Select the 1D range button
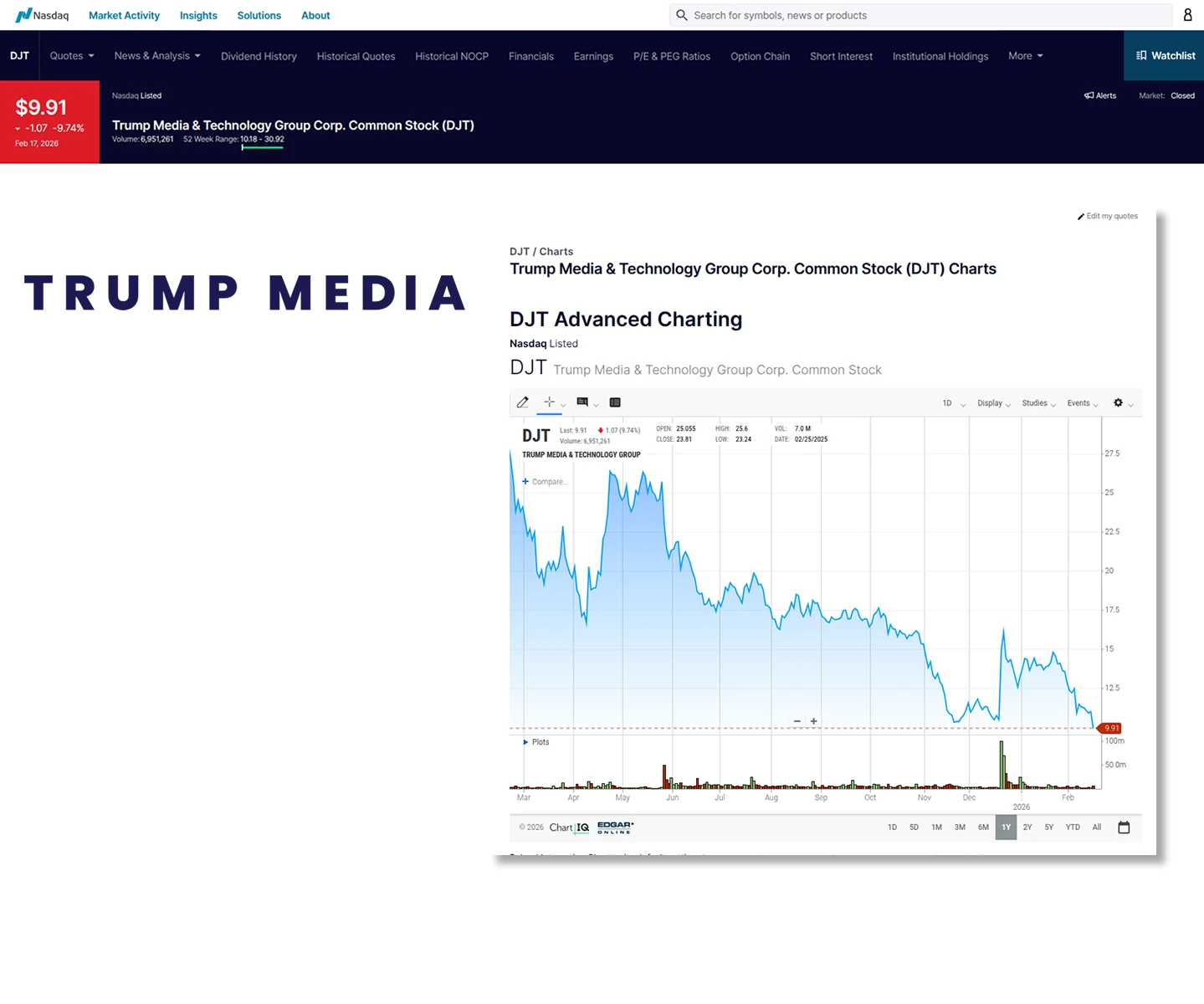 [x=892, y=827]
